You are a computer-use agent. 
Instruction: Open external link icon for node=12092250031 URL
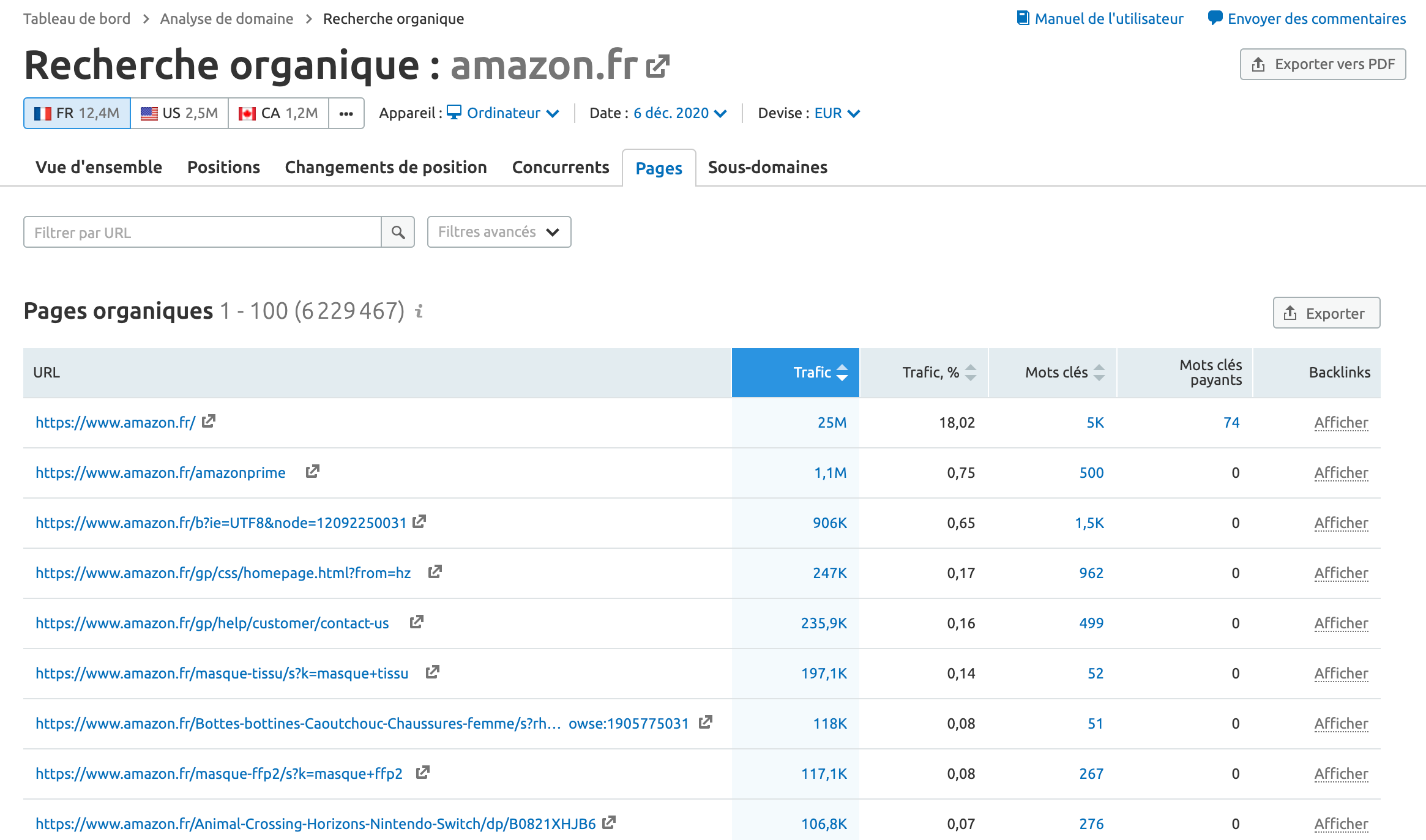pyautogui.click(x=419, y=521)
